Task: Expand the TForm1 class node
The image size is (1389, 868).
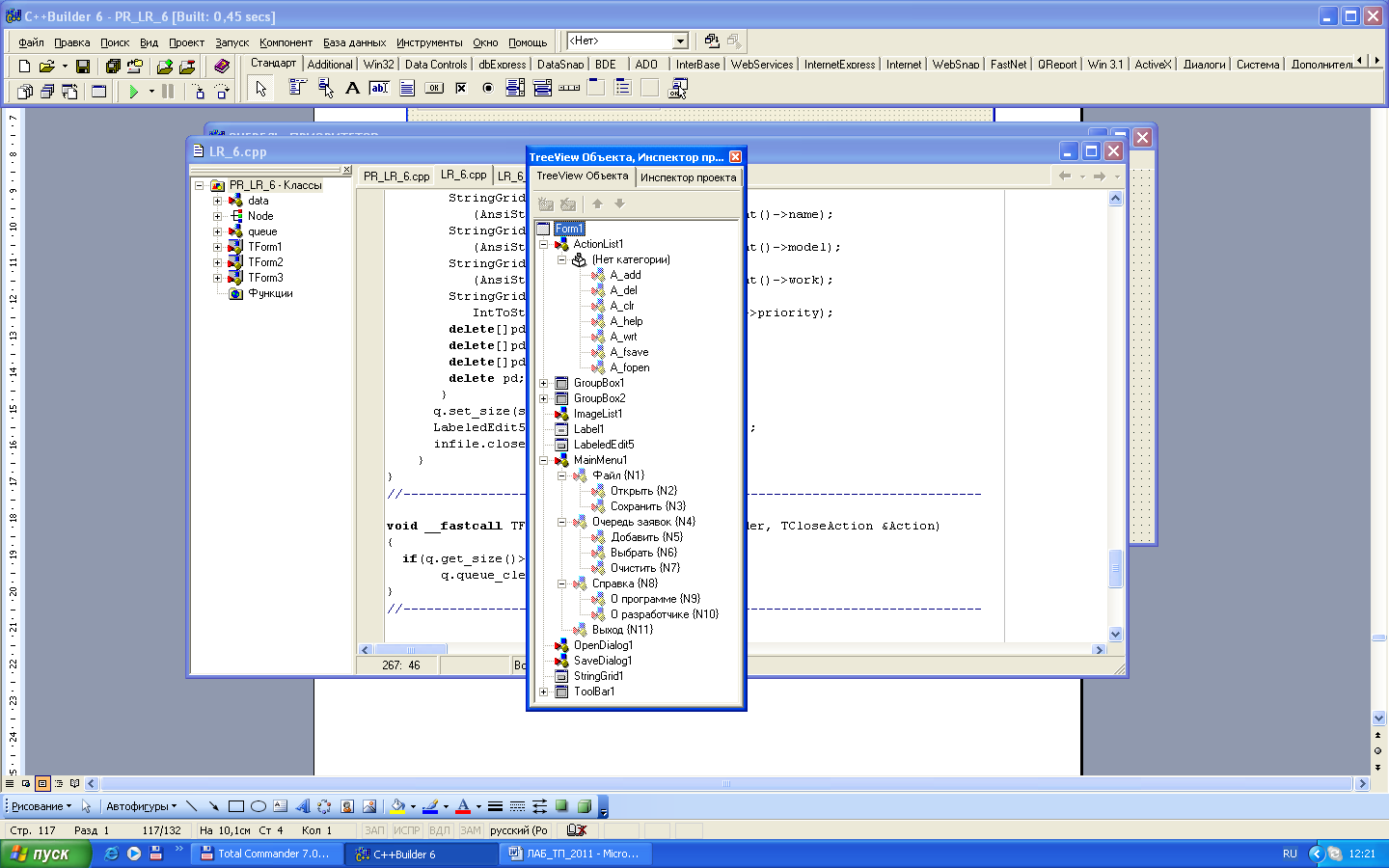Action: [217, 247]
